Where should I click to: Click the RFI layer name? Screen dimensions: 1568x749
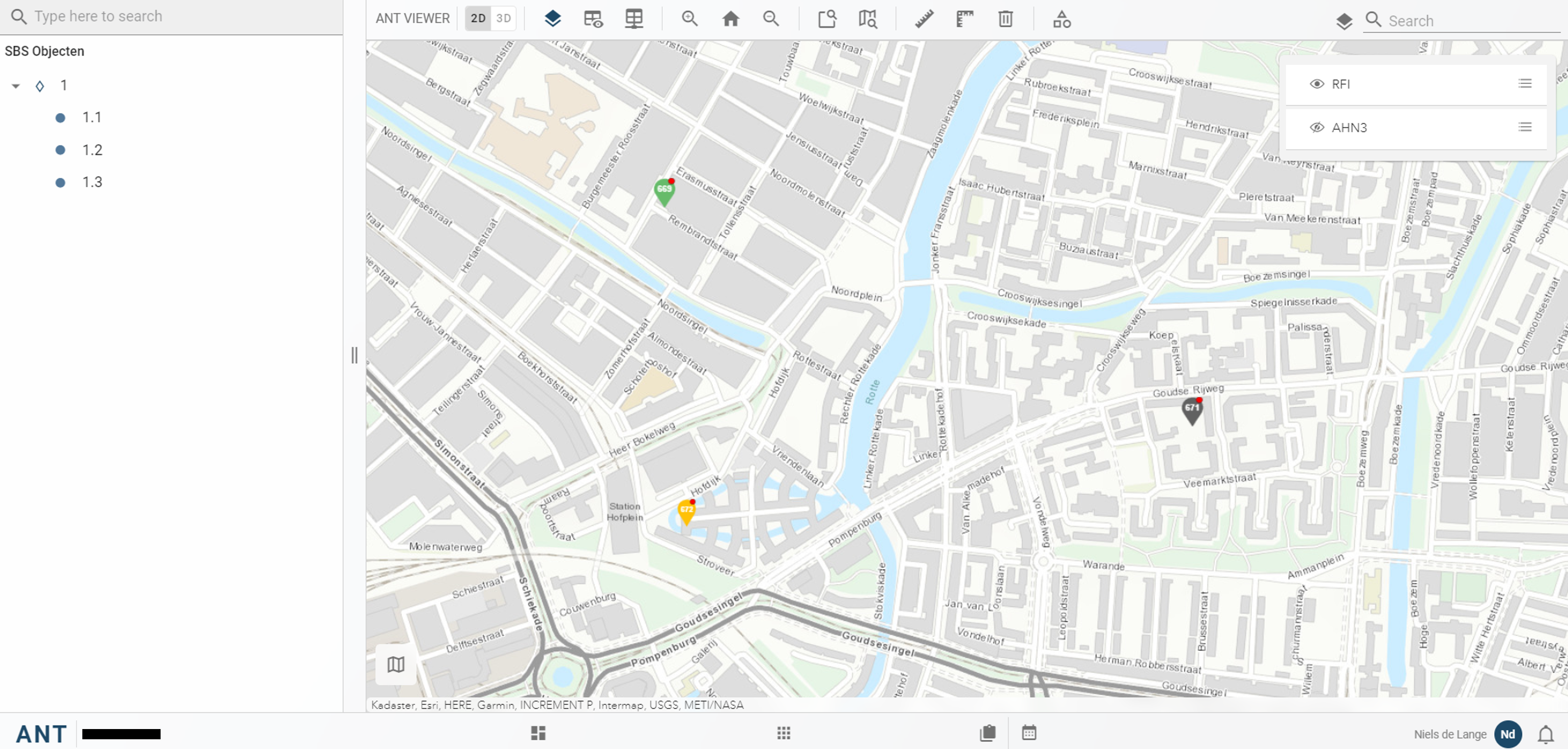(1340, 84)
